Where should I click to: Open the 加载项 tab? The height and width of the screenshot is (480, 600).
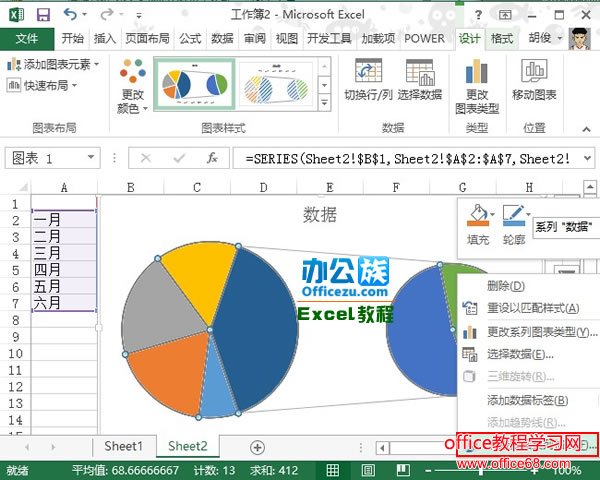tap(378, 38)
